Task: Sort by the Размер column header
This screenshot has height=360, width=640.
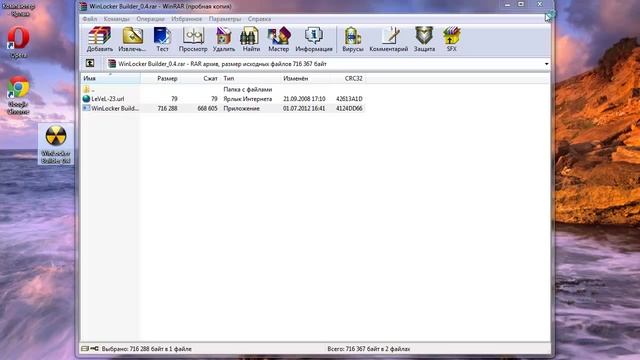Action: coord(160,78)
